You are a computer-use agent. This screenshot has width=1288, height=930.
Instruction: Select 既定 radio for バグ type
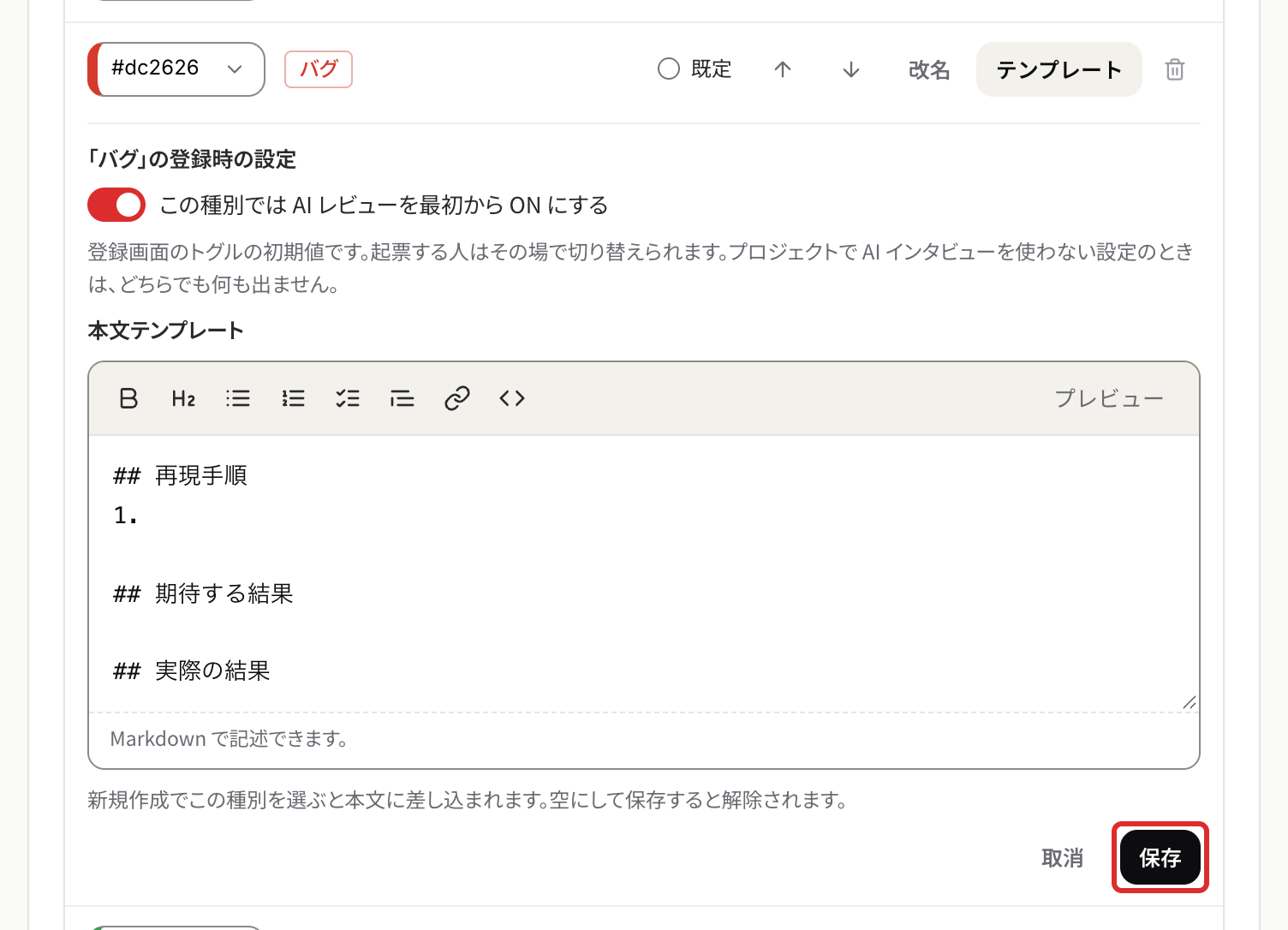click(x=669, y=69)
